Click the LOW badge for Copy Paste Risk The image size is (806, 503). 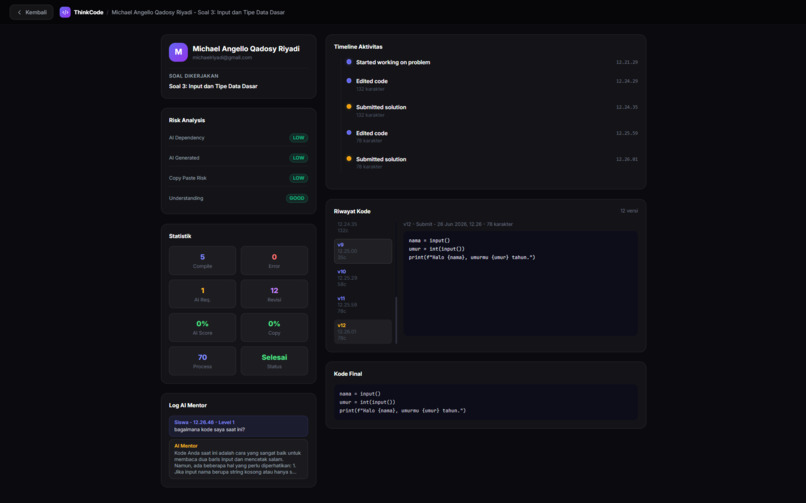click(x=298, y=178)
